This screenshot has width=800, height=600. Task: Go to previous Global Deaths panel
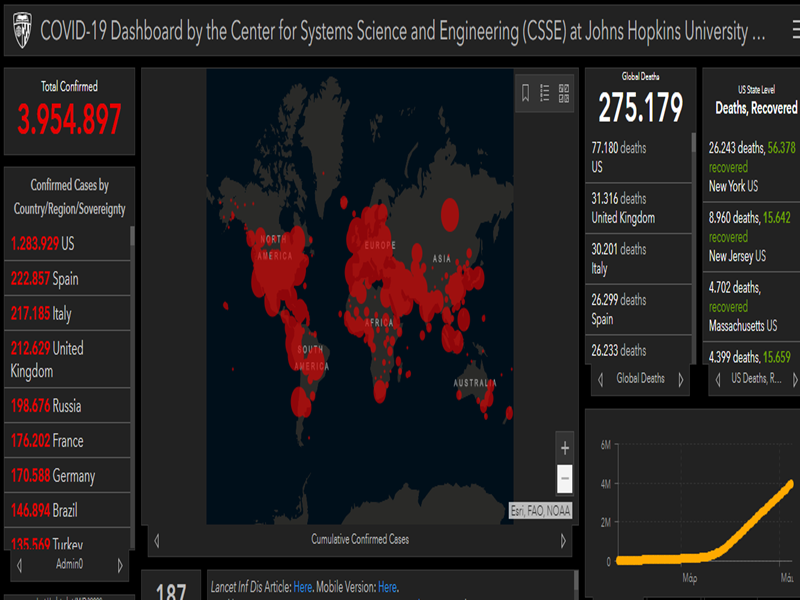(x=600, y=379)
